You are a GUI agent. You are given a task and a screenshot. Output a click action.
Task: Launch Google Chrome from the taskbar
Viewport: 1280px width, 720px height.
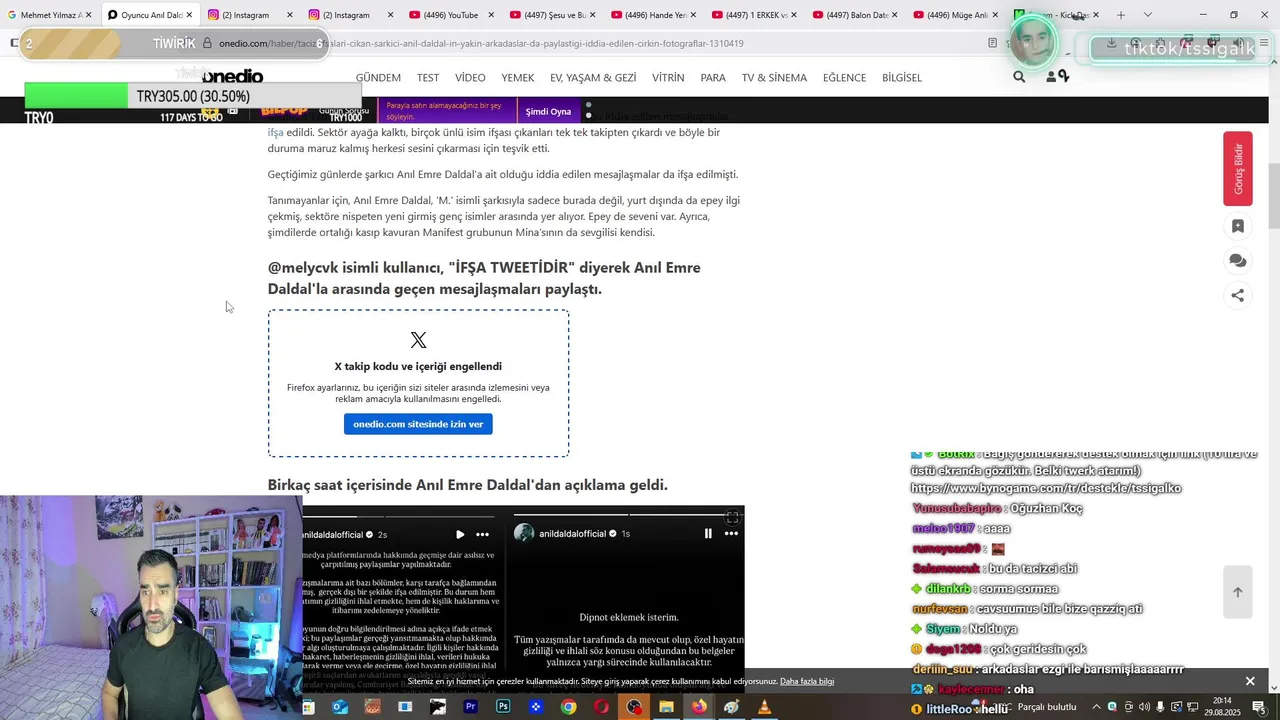click(568, 707)
